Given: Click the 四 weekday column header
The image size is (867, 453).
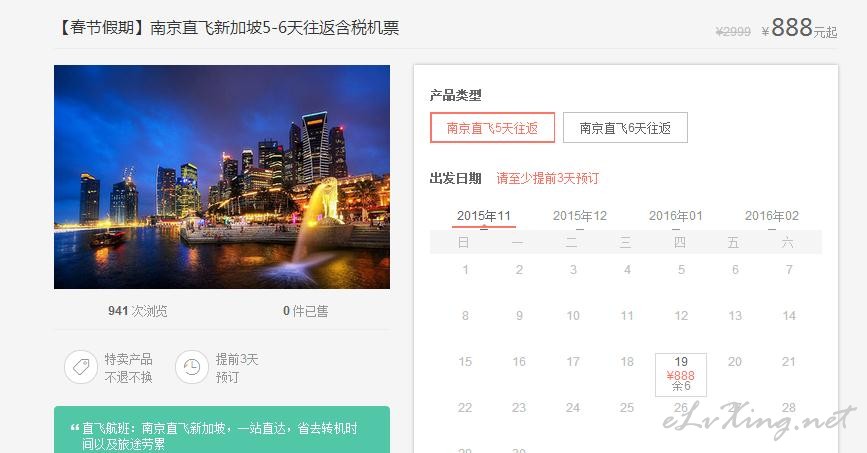Looking at the screenshot, I should click(x=680, y=242).
